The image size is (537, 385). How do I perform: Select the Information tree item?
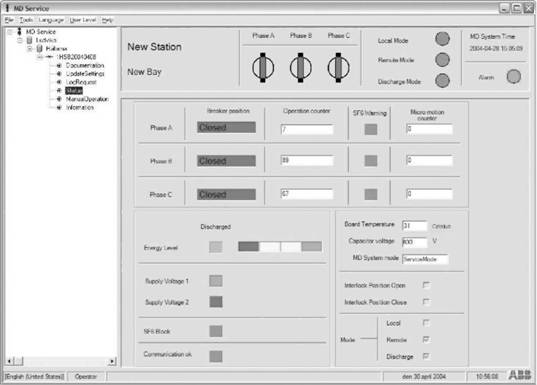tap(79, 107)
